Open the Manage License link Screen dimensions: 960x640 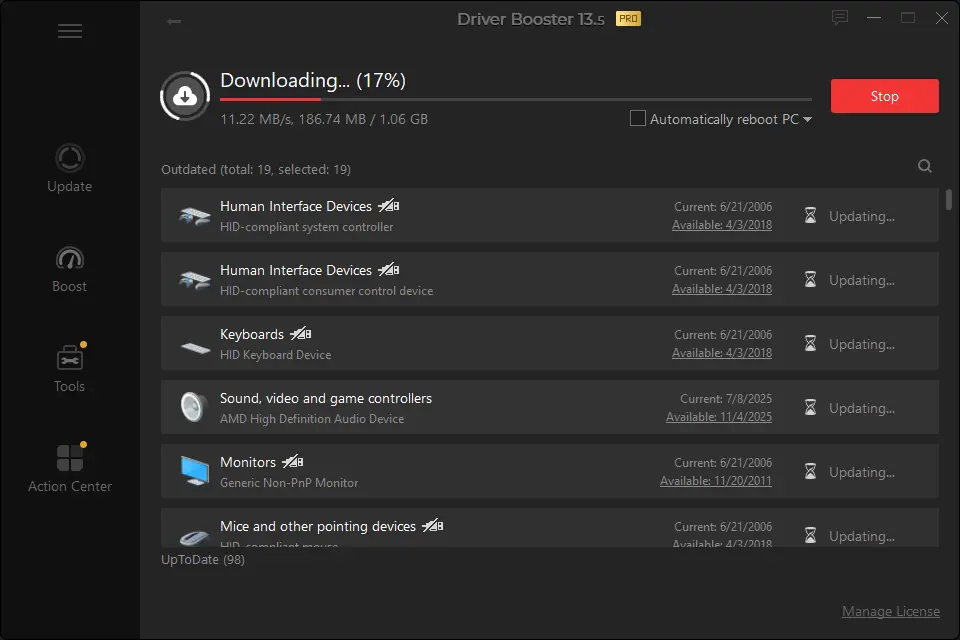click(x=890, y=611)
